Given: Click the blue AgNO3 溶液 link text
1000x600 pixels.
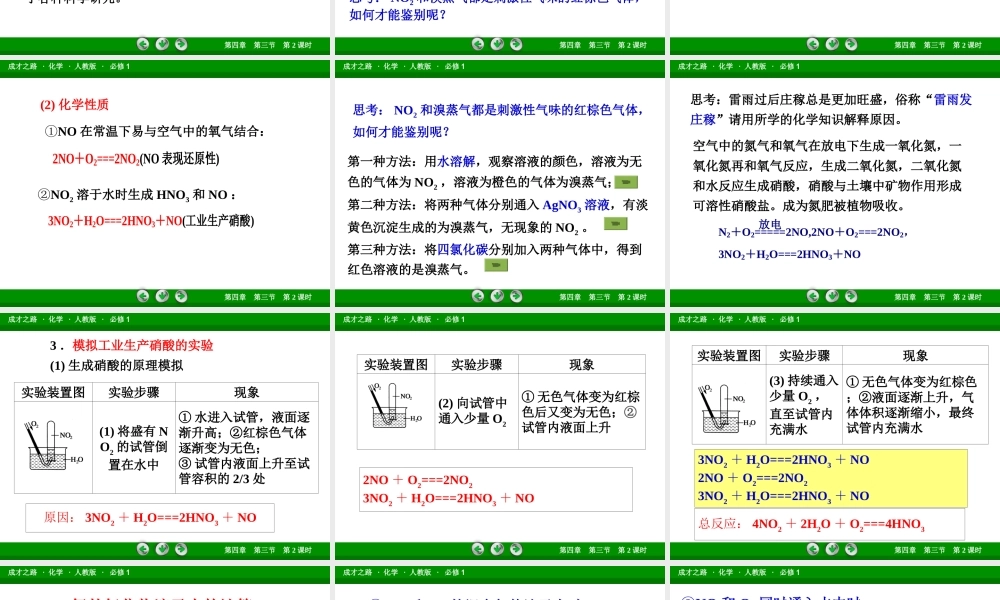Looking at the screenshot, I should coord(576,204).
